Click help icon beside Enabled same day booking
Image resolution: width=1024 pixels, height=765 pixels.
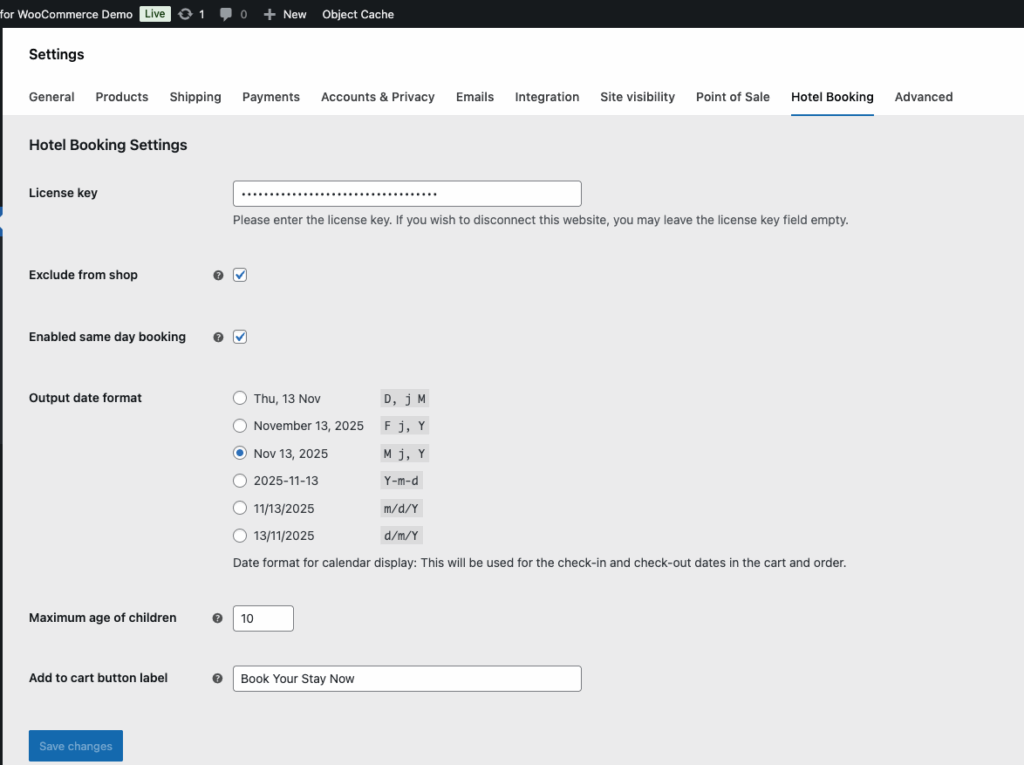pos(218,337)
